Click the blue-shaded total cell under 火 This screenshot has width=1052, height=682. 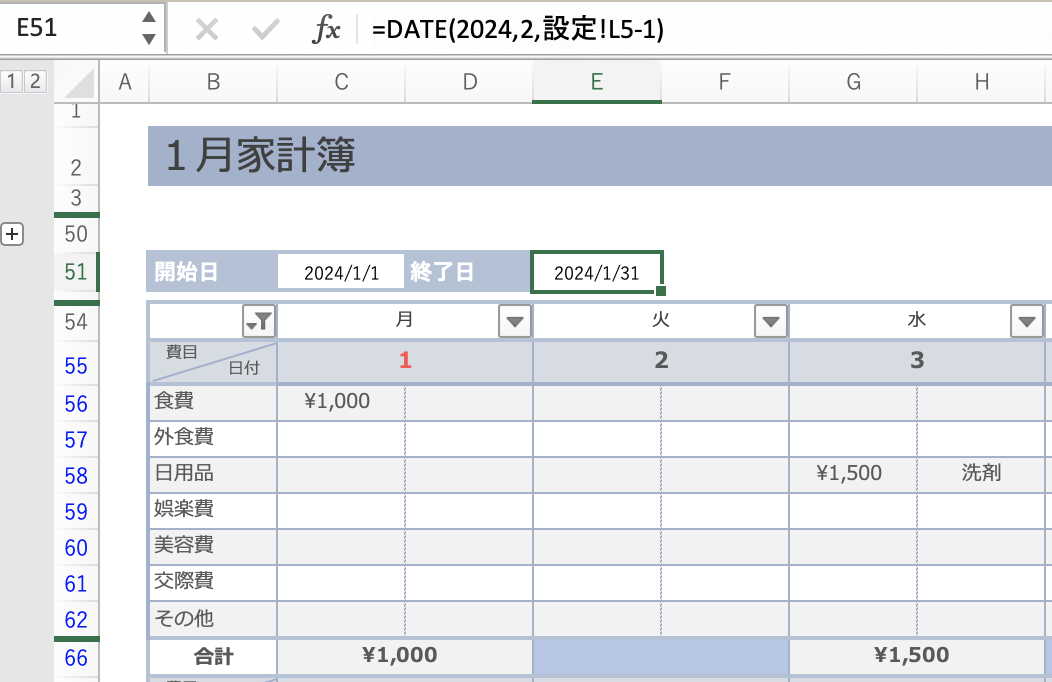tap(661, 656)
